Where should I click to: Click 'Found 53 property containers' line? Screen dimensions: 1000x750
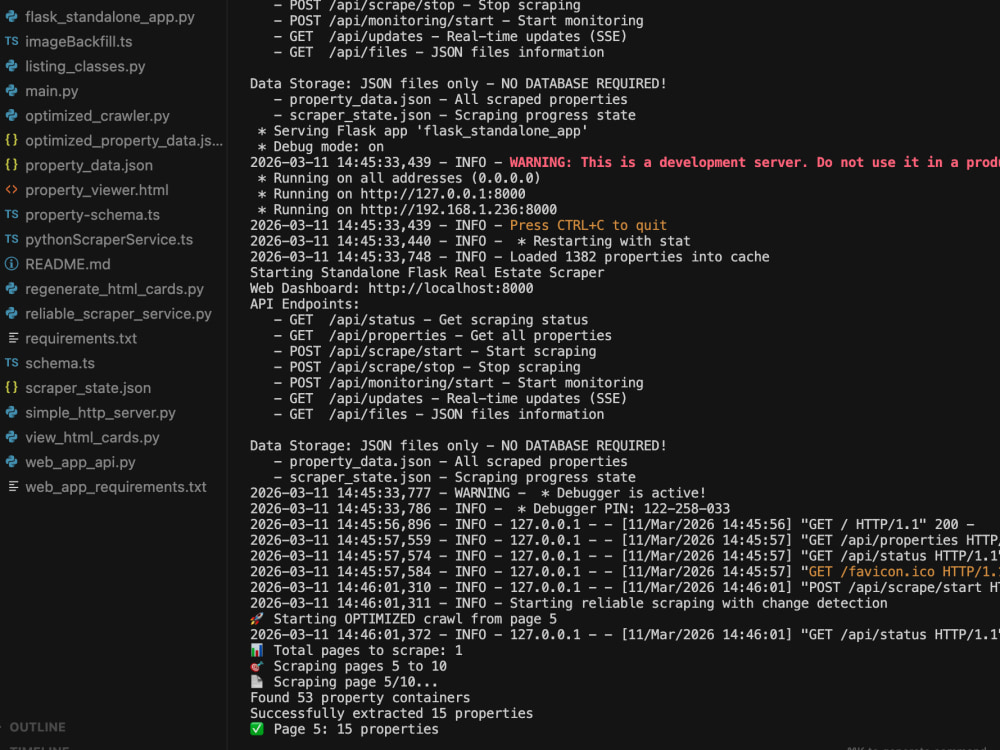(360, 698)
